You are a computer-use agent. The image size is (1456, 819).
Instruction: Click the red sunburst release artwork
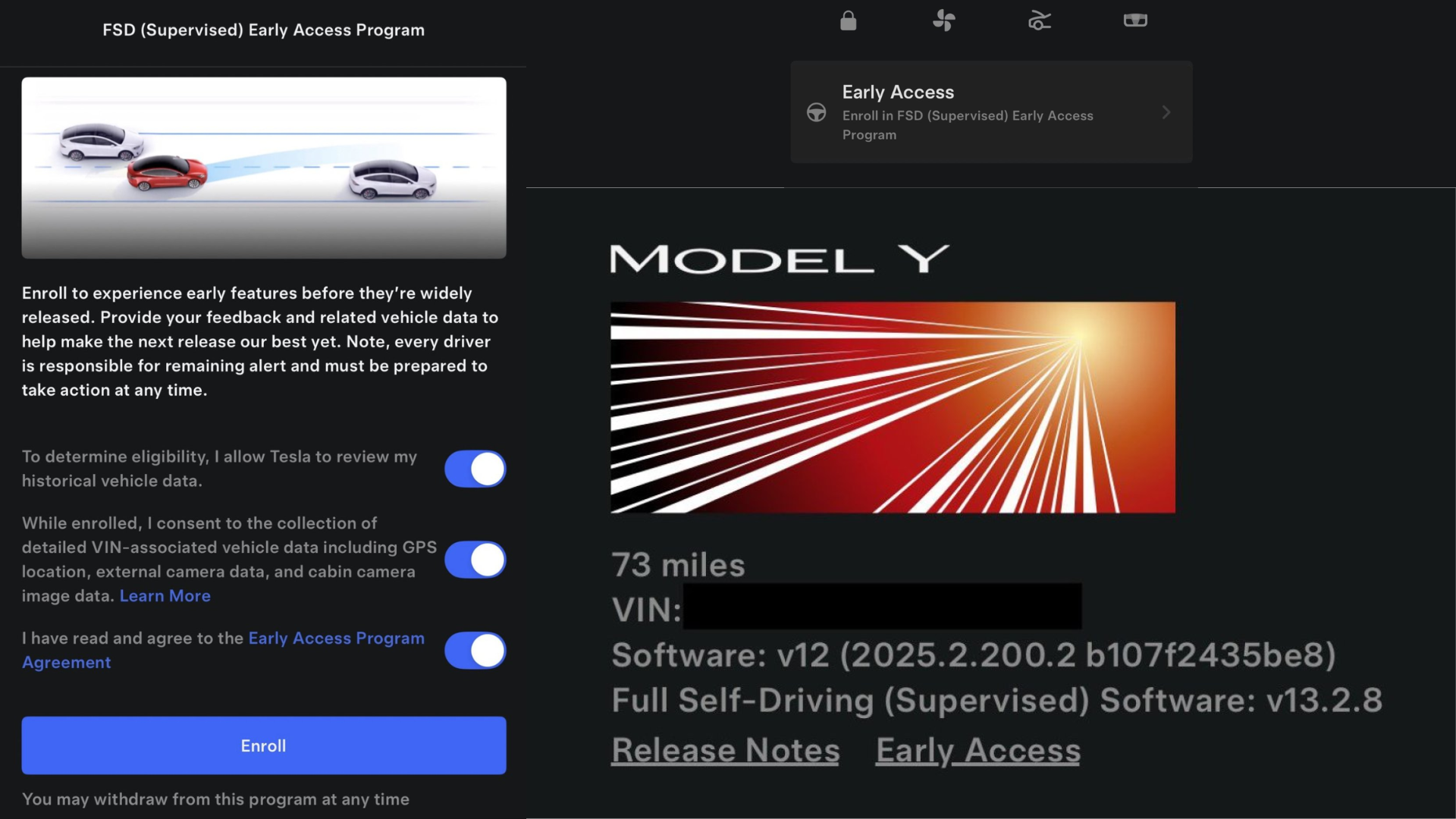(893, 407)
